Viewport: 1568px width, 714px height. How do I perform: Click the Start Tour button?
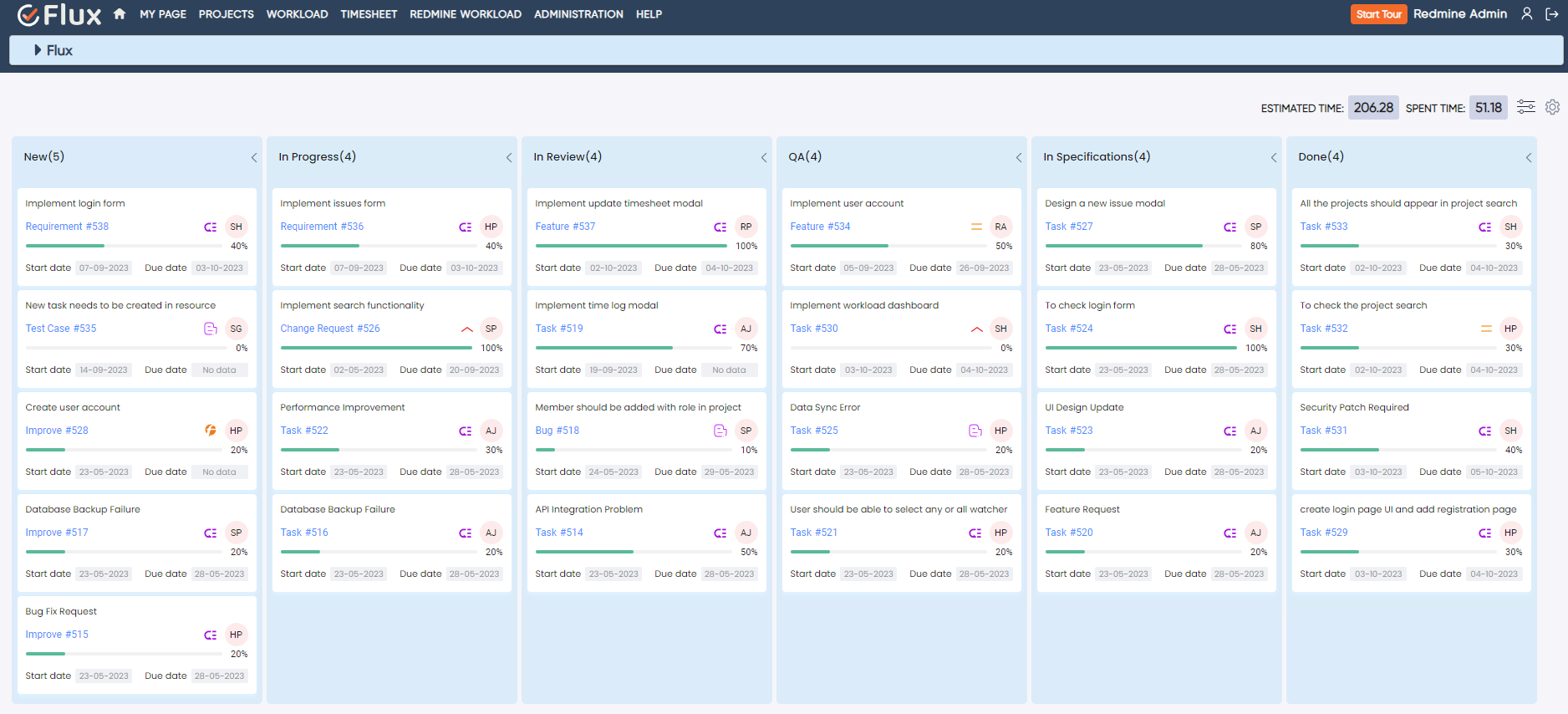pos(1378,14)
